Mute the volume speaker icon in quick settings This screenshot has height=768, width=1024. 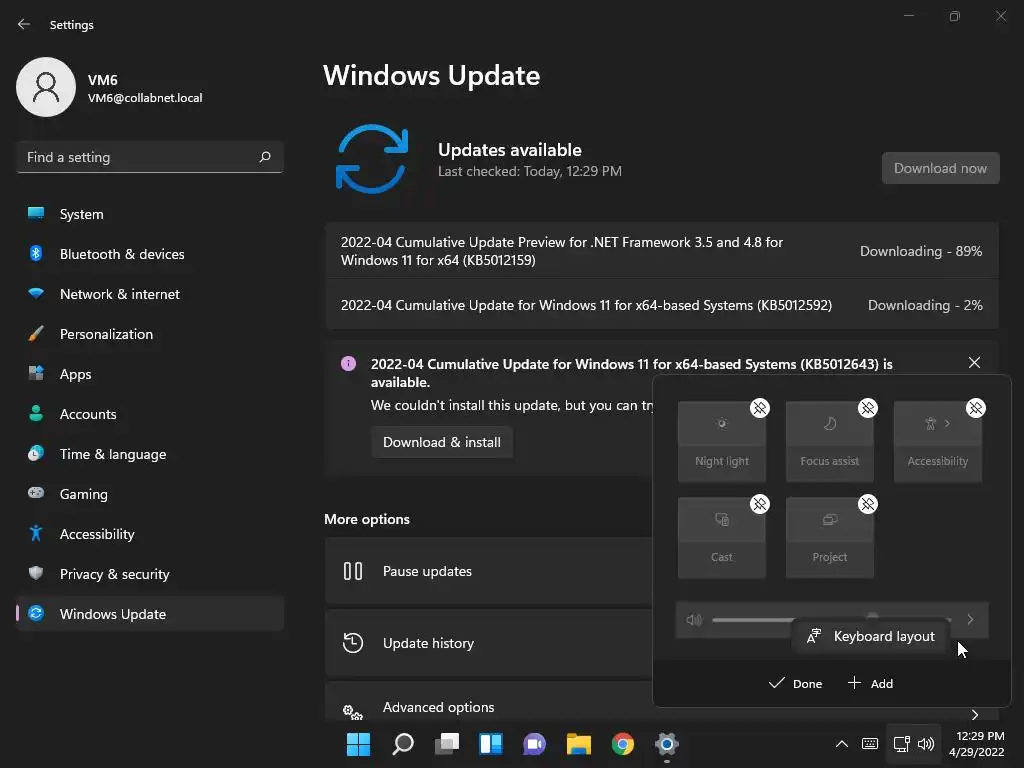pyautogui.click(x=694, y=619)
